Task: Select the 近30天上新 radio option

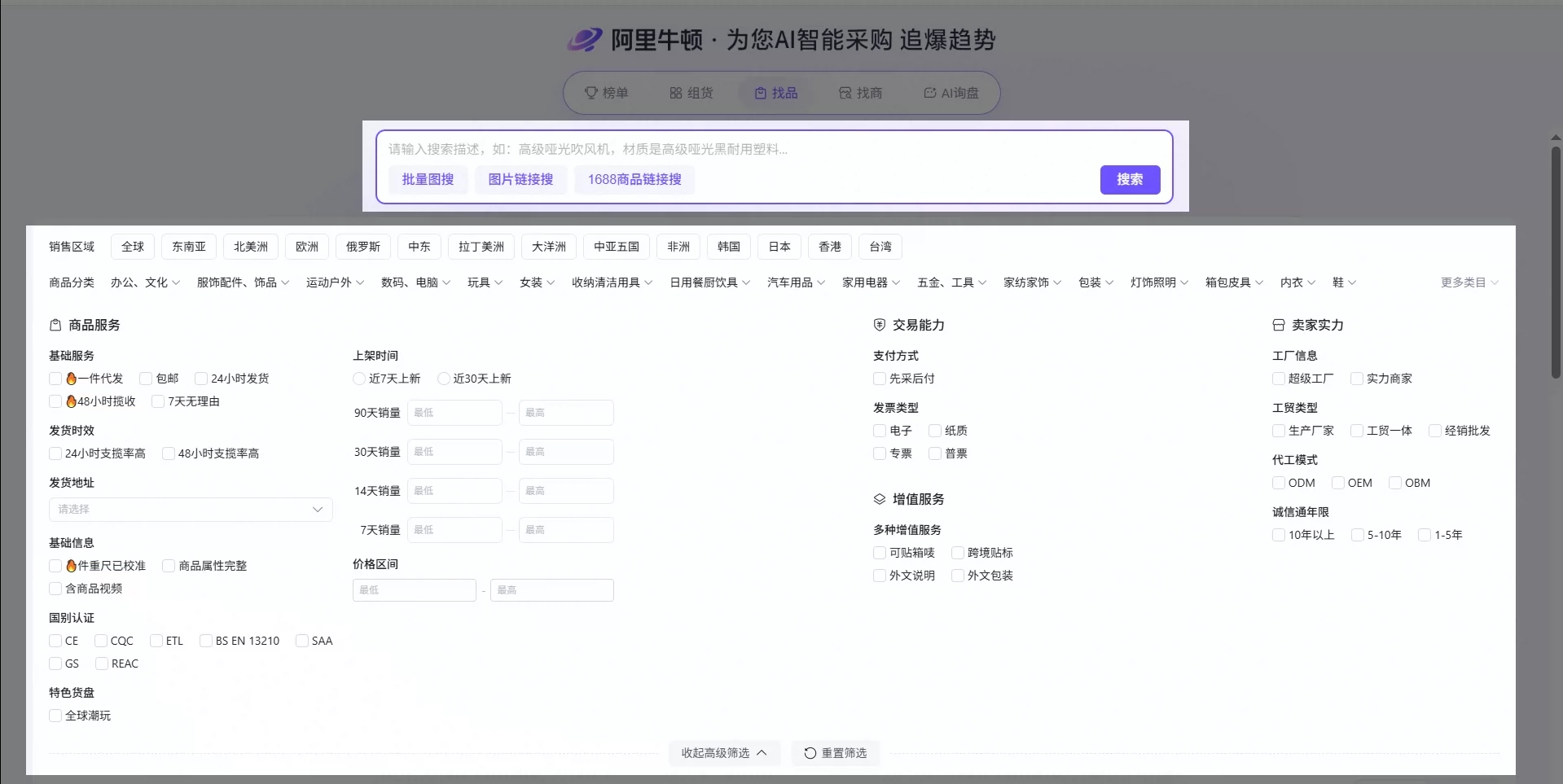Action: 444,379
